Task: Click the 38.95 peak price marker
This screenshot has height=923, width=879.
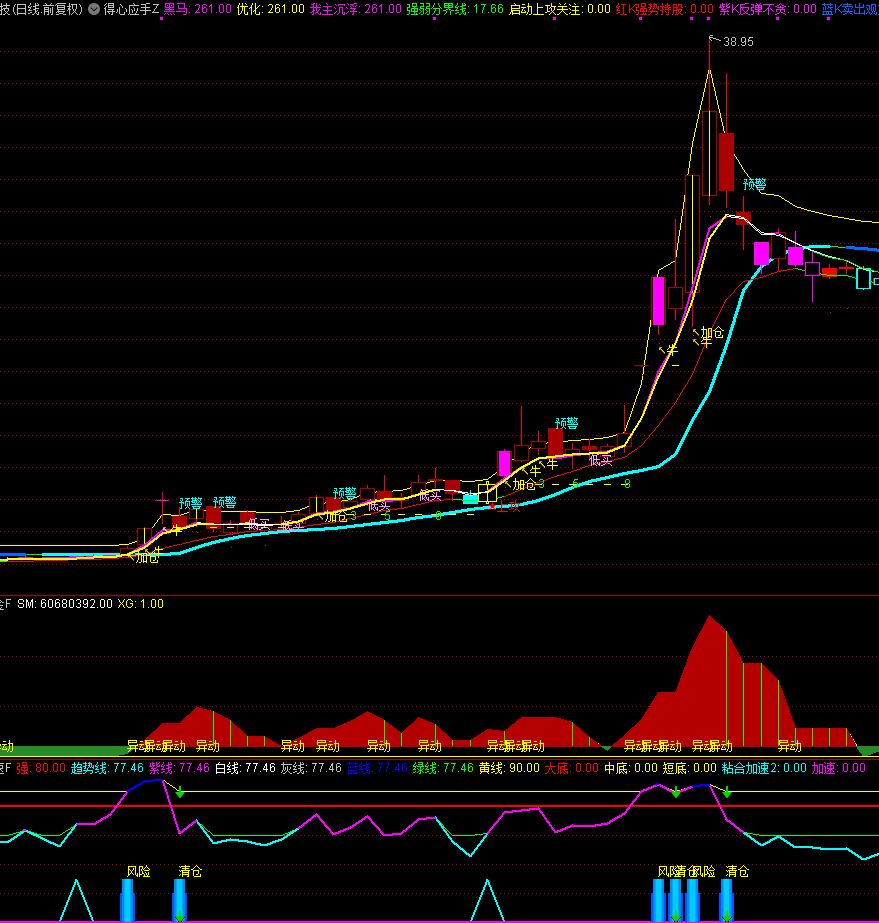Action: 738,42
